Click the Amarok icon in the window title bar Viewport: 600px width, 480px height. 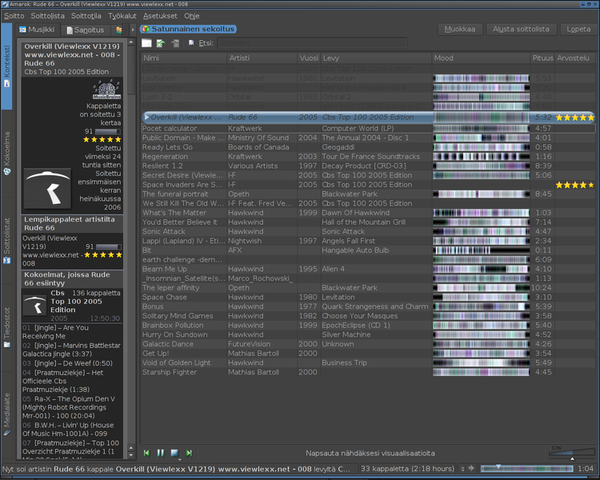click(5, 4)
